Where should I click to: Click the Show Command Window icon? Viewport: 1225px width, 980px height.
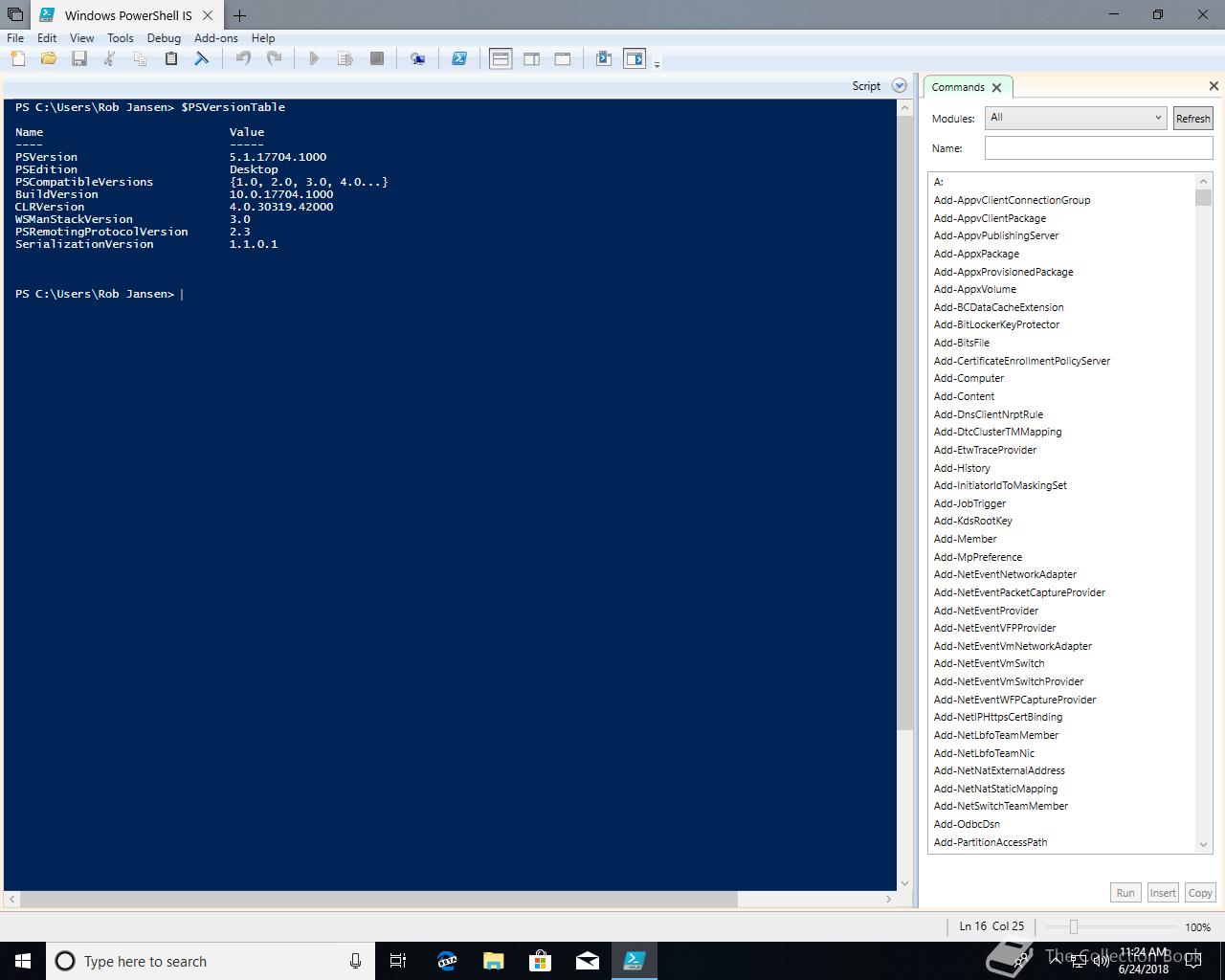(x=603, y=59)
